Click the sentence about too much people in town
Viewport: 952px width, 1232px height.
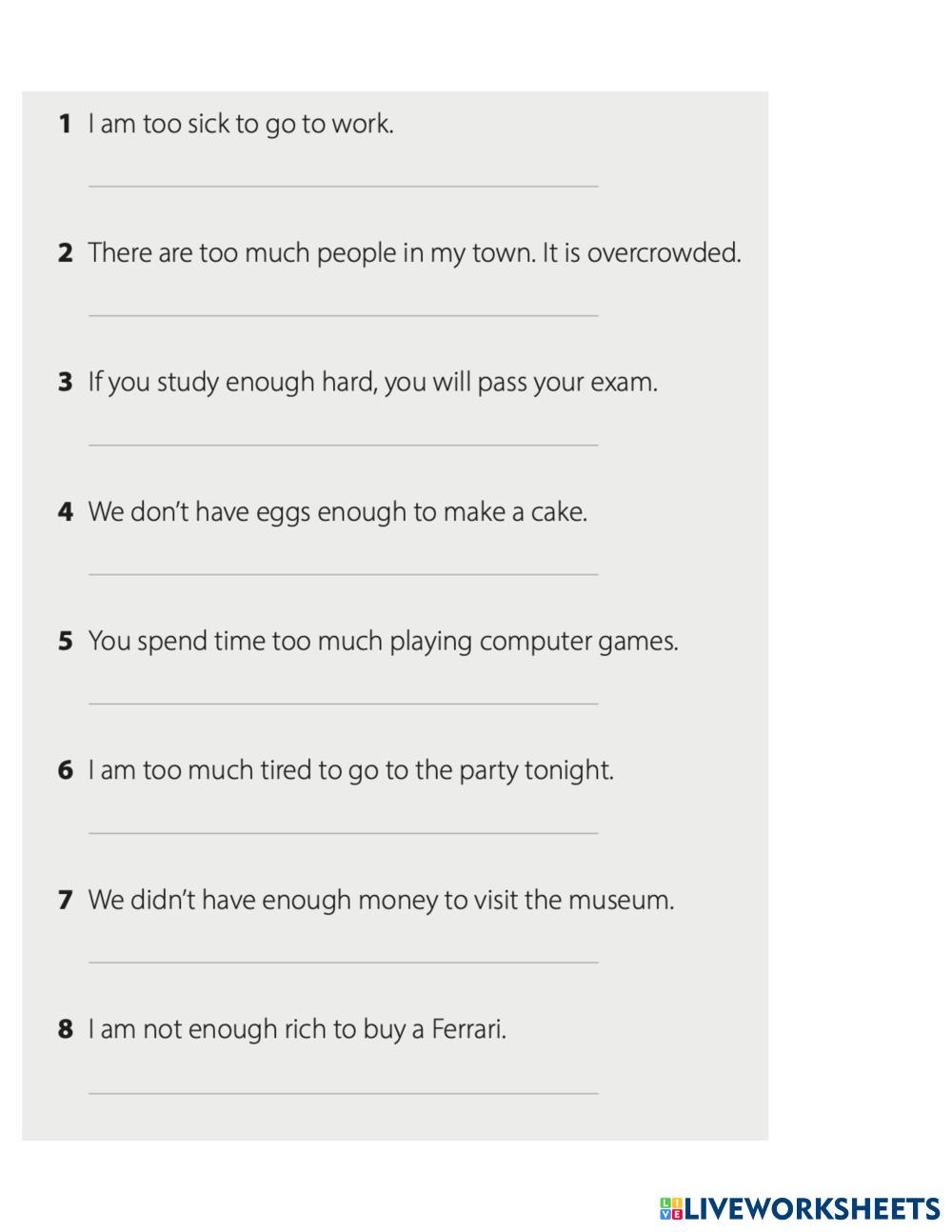414,253
